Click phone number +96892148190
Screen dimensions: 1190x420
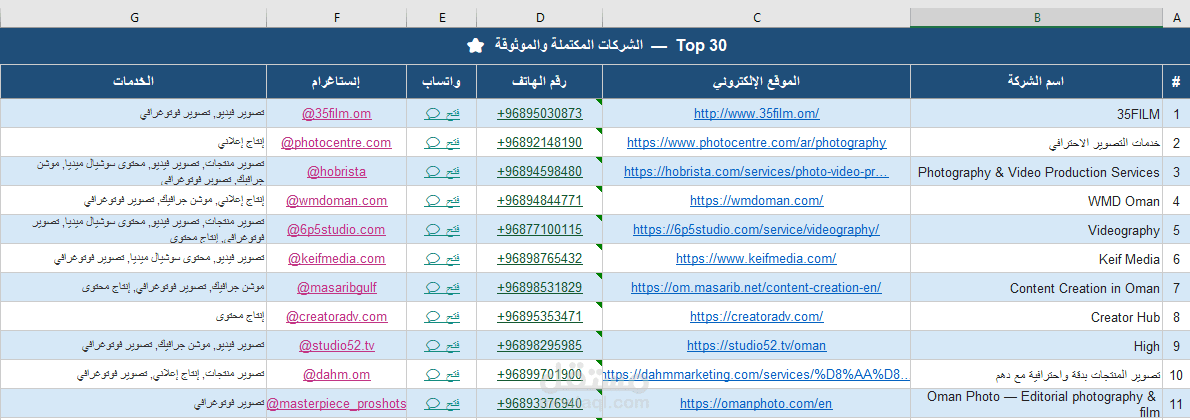click(540, 143)
